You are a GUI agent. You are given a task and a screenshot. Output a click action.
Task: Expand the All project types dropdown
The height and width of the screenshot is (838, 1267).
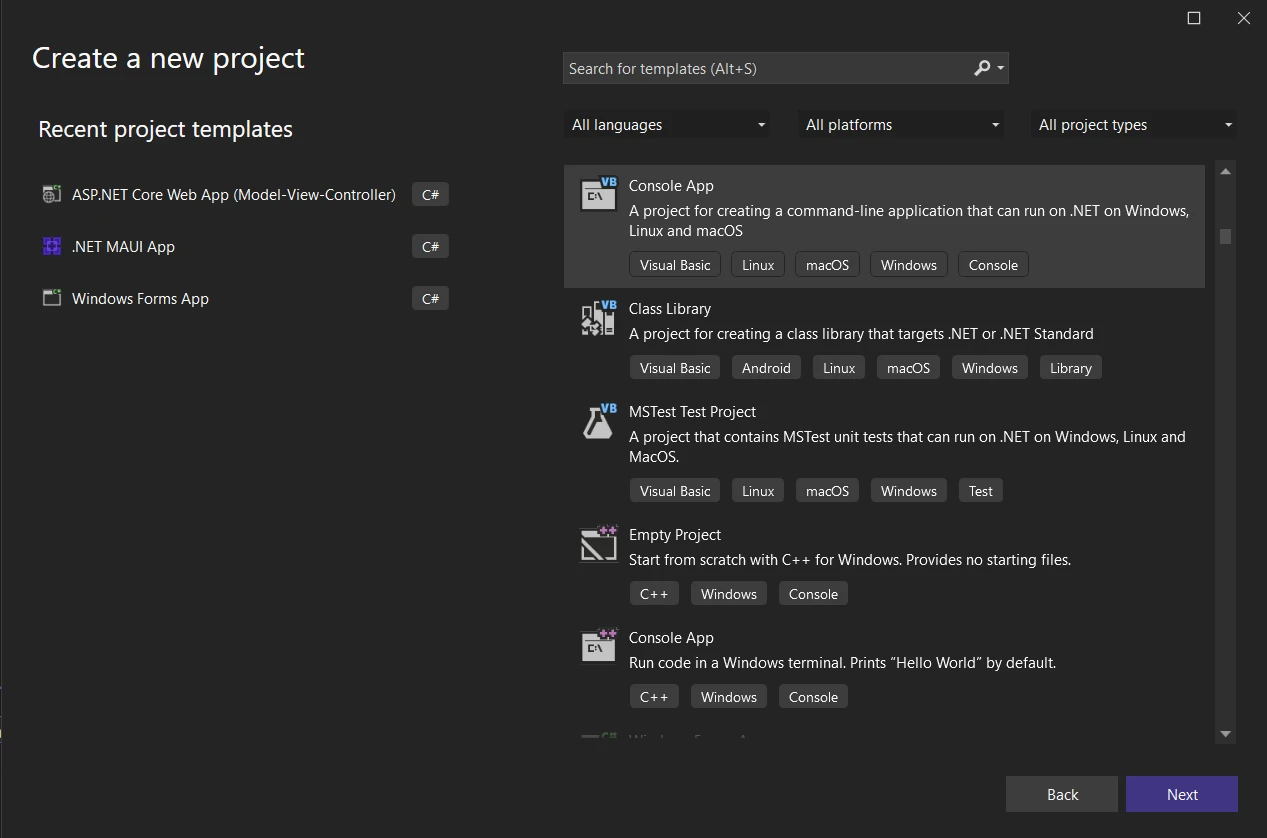[1134, 125]
